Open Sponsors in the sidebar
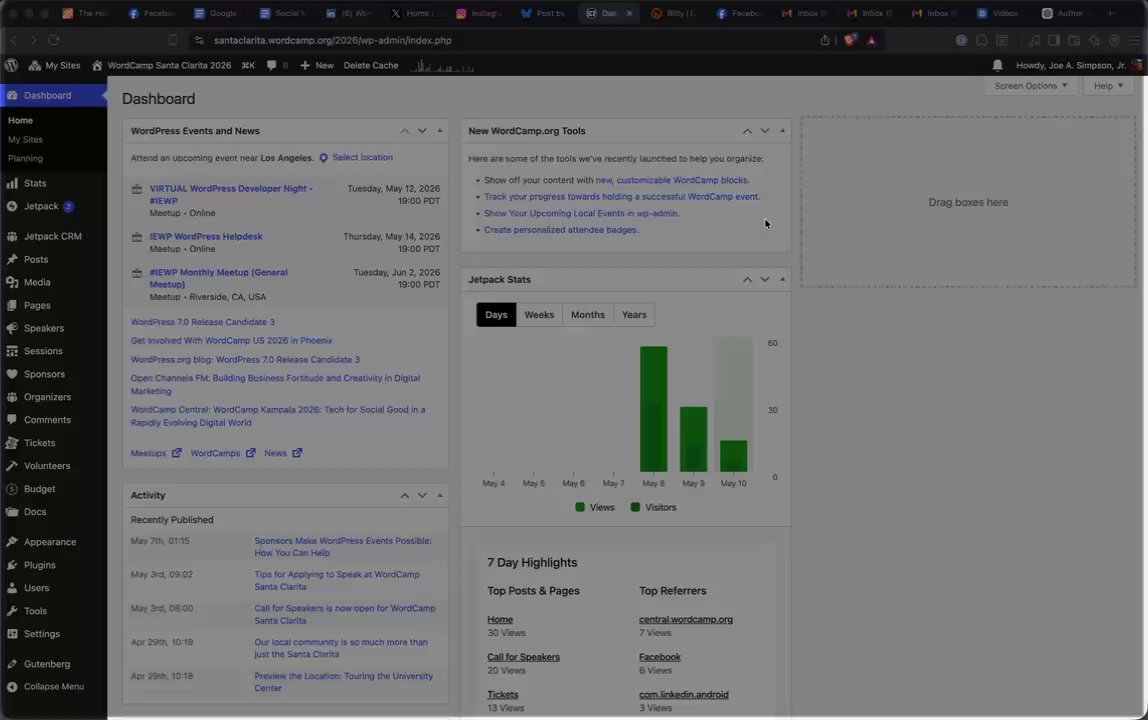This screenshot has width=1148, height=720. click(x=44, y=374)
